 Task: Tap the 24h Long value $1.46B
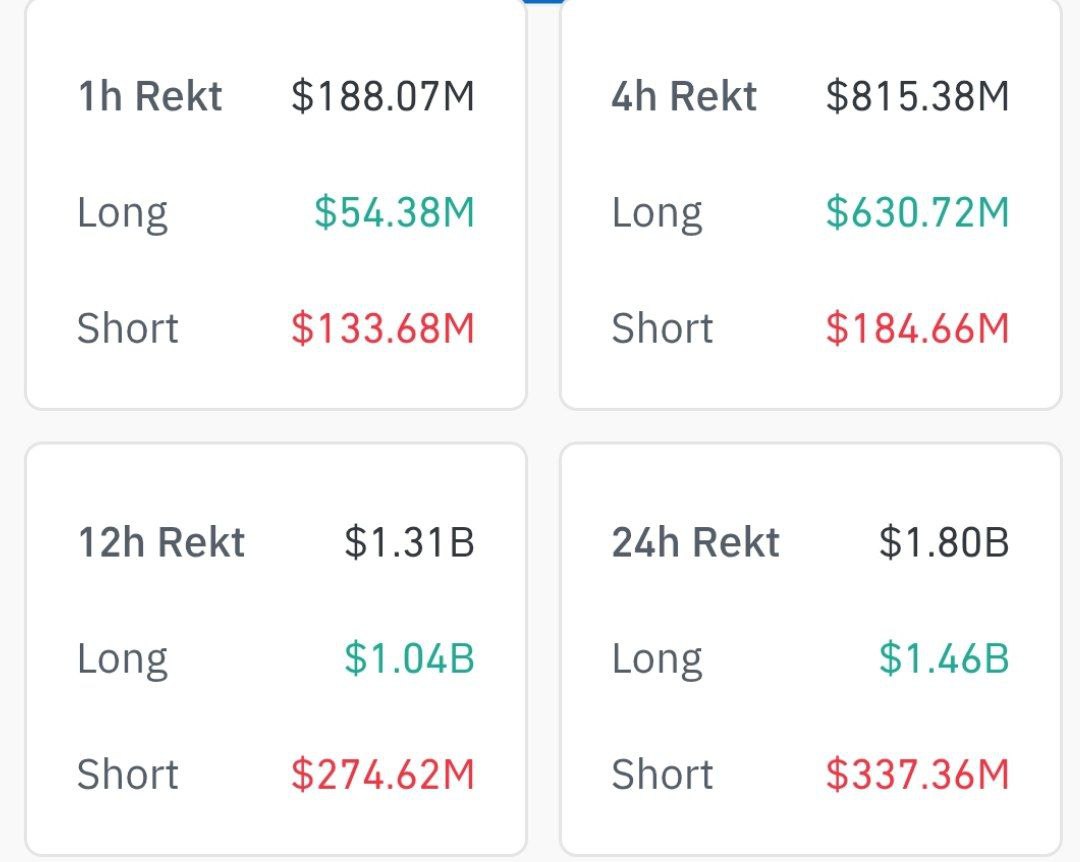click(x=943, y=659)
